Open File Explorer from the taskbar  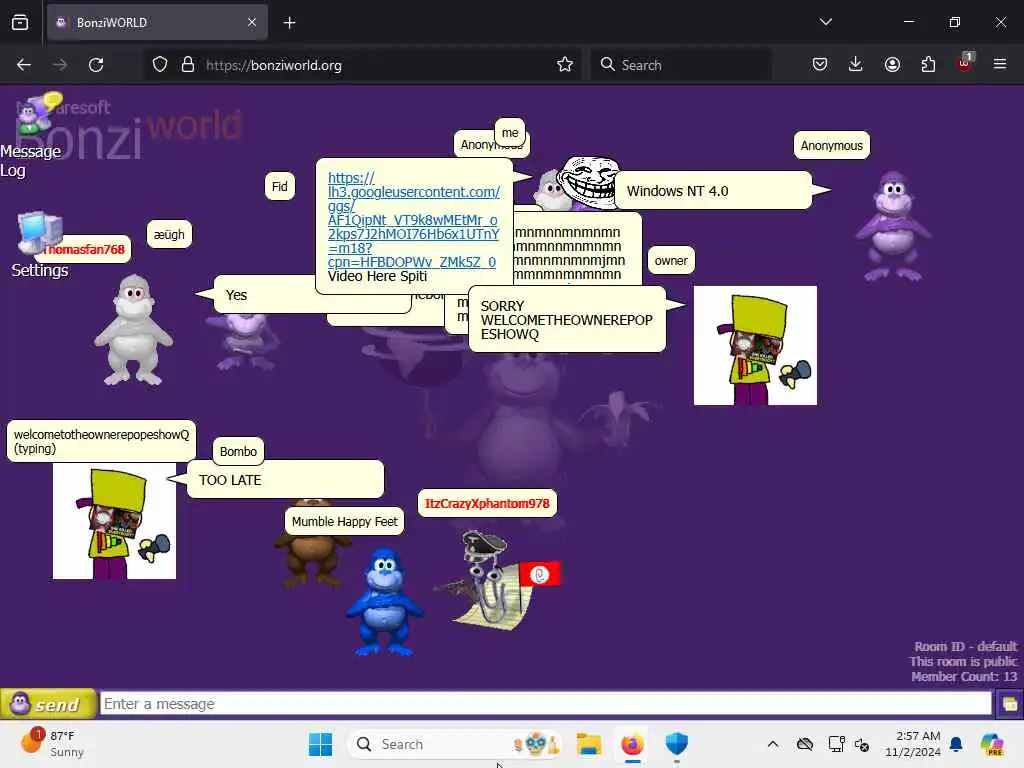click(588, 744)
